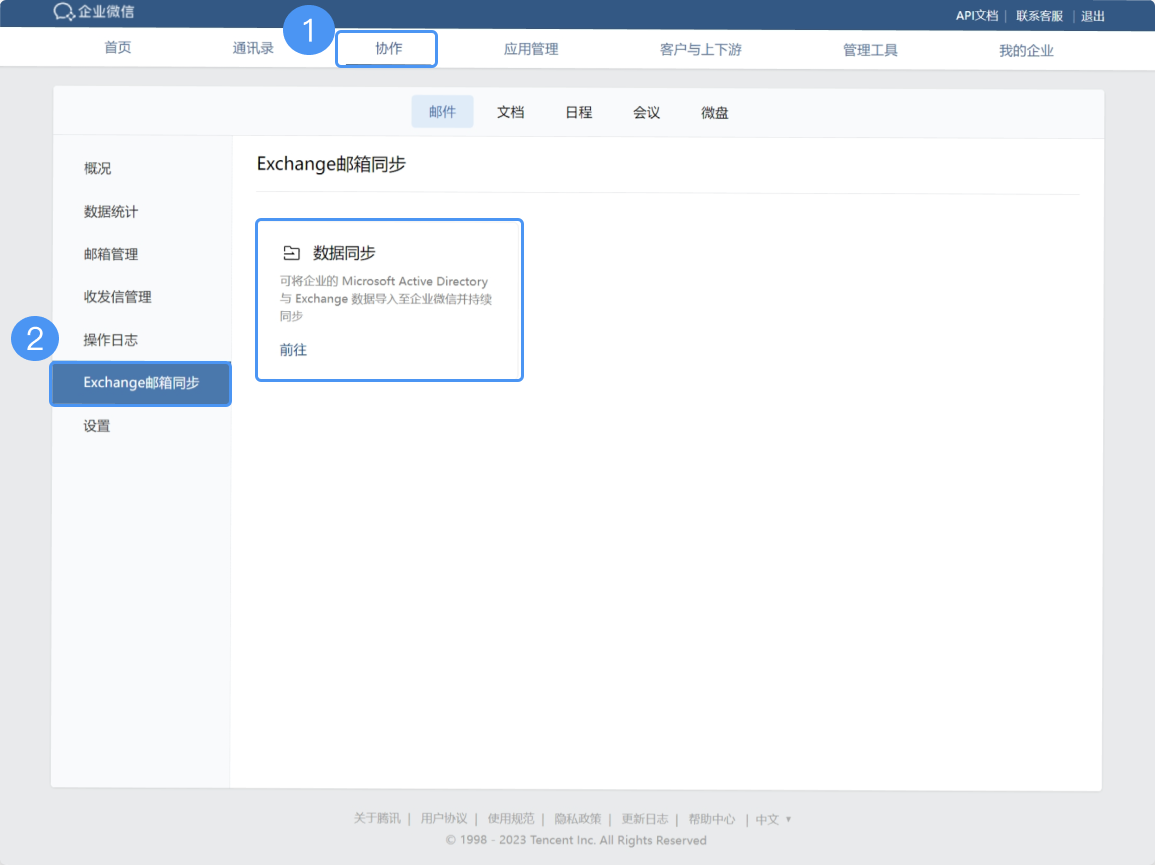The width and height of the screenshot is (1155, 865).
Task: Select Exchange邮箱同步 in the sidebar
Action: [141, 383]
